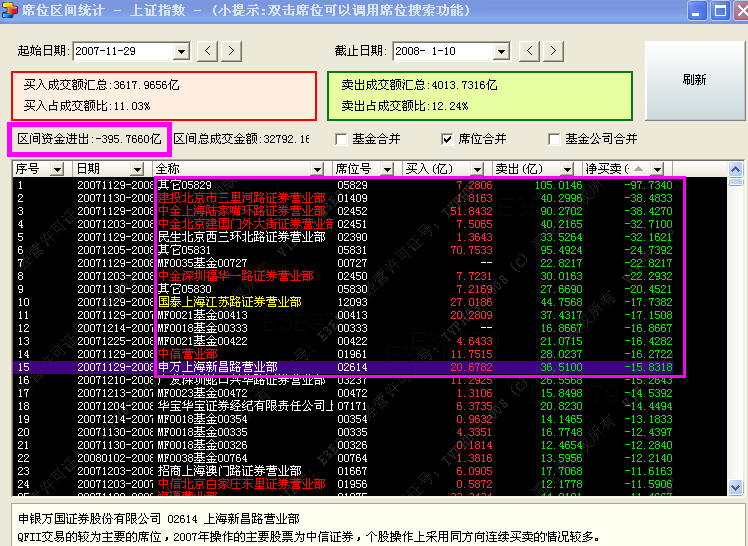748x546 pixels.
Task: Click the scrollbar up arrow in the table
Action: click(738, 168)
